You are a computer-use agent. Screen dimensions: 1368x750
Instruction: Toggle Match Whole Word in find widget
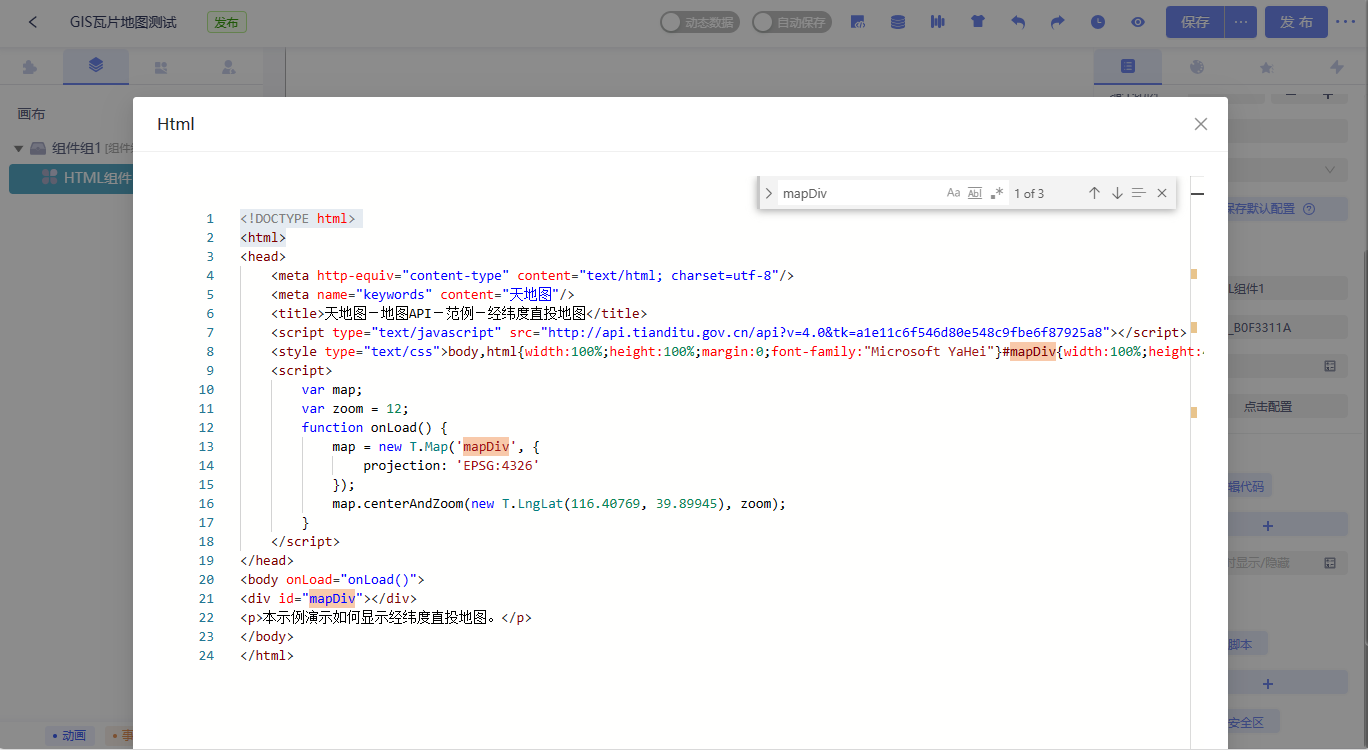(975, 193)
